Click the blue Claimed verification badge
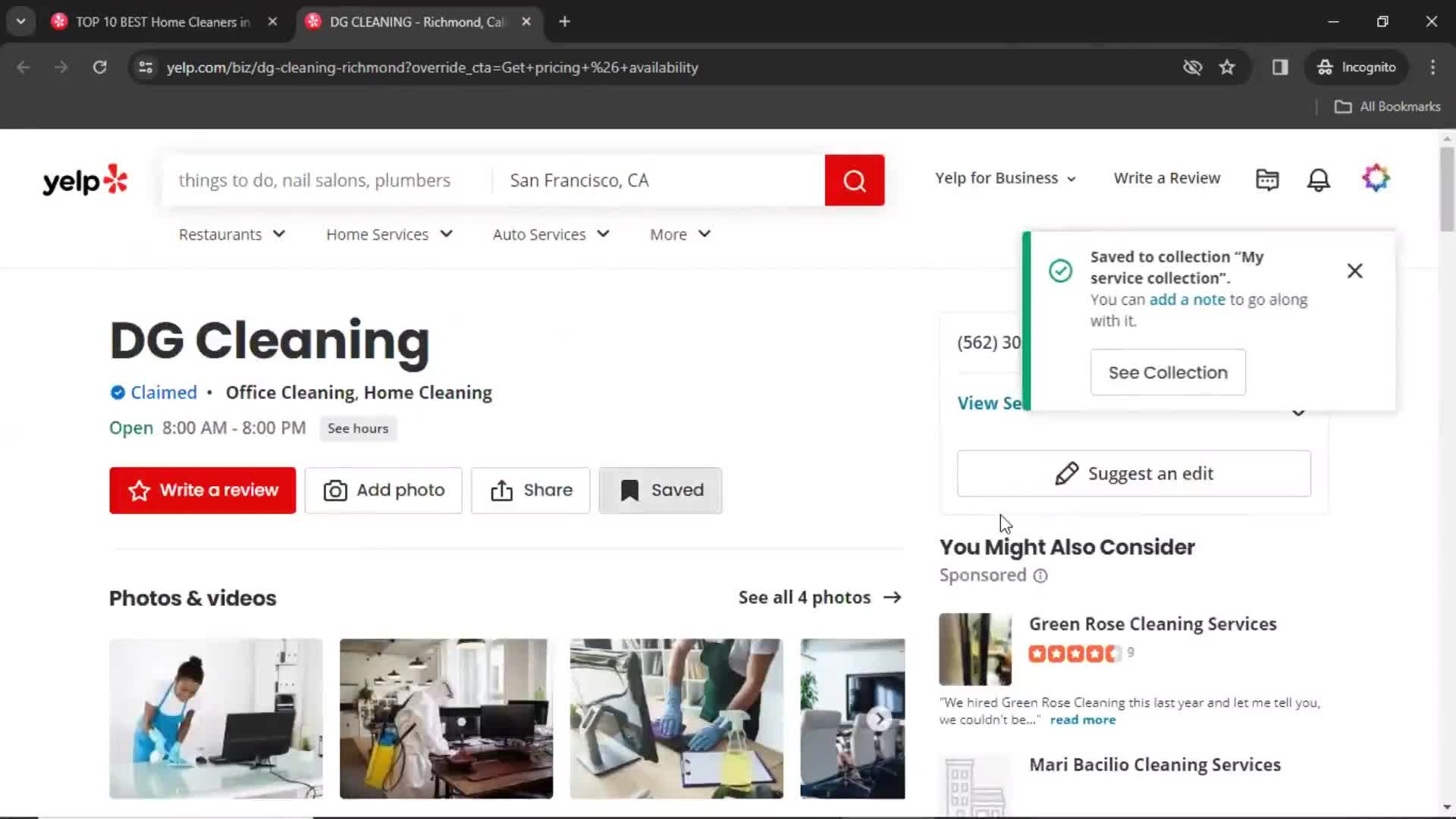Viewport: 1456px width, 819px height. coord(118,393)
